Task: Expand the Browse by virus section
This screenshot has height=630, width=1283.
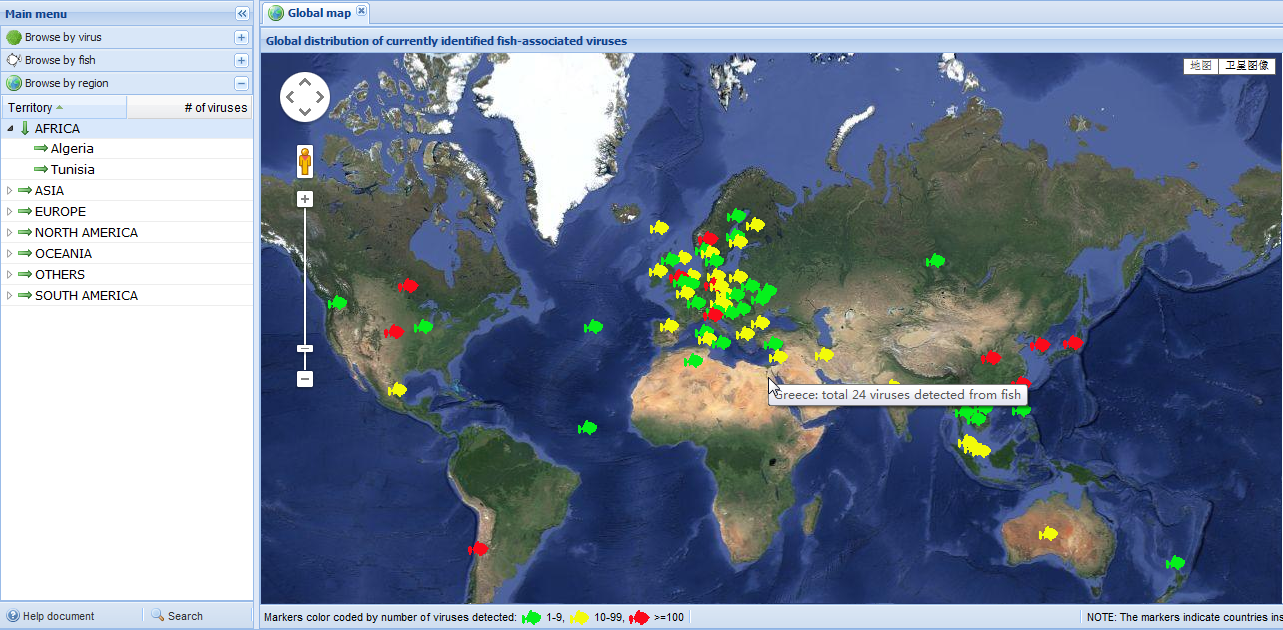Action: click(x=241, y=37)
